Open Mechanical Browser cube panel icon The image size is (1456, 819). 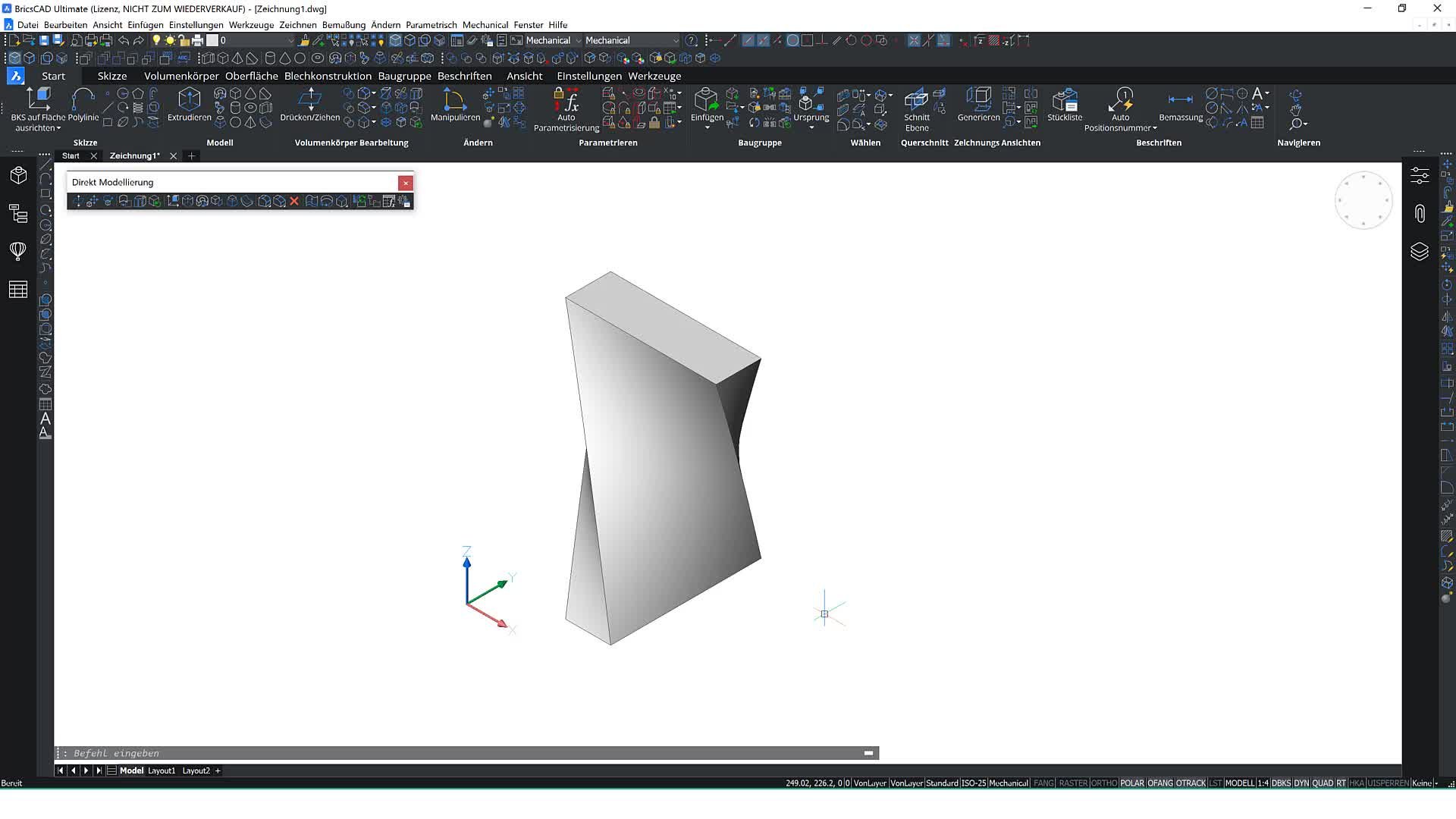[x=18, y=176]
